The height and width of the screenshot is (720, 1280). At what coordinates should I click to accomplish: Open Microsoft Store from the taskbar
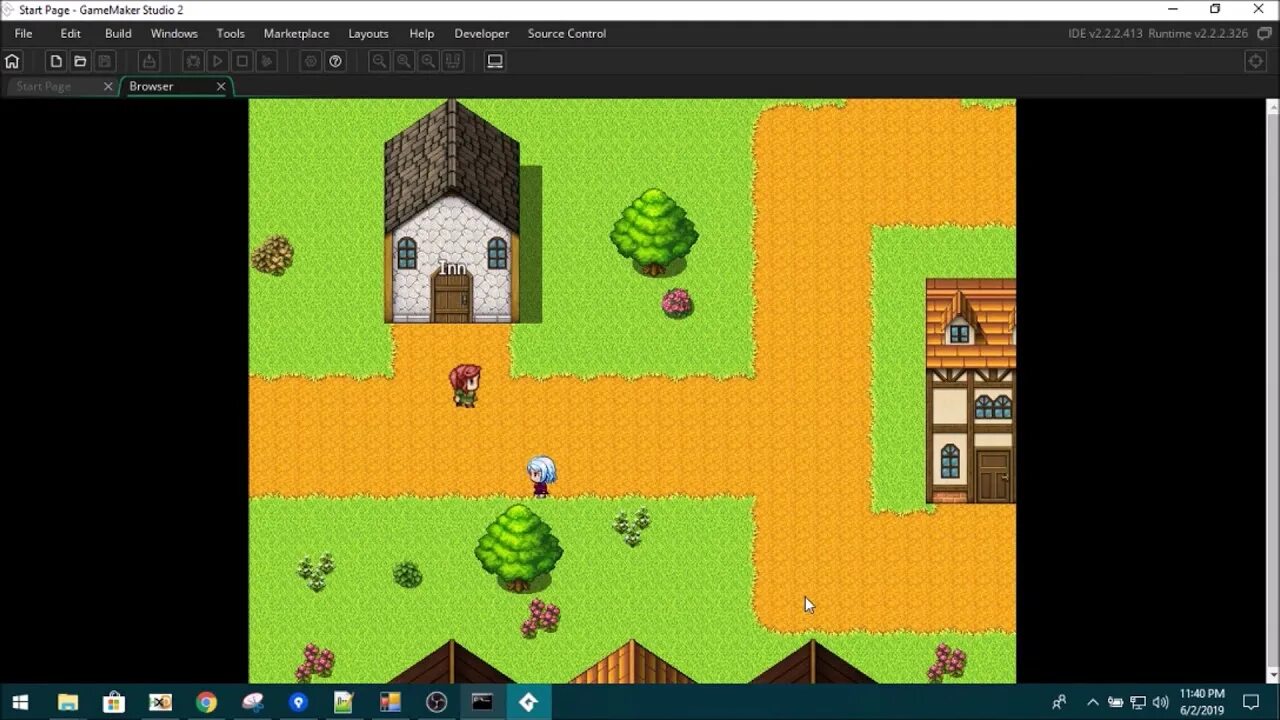(114, 702)
